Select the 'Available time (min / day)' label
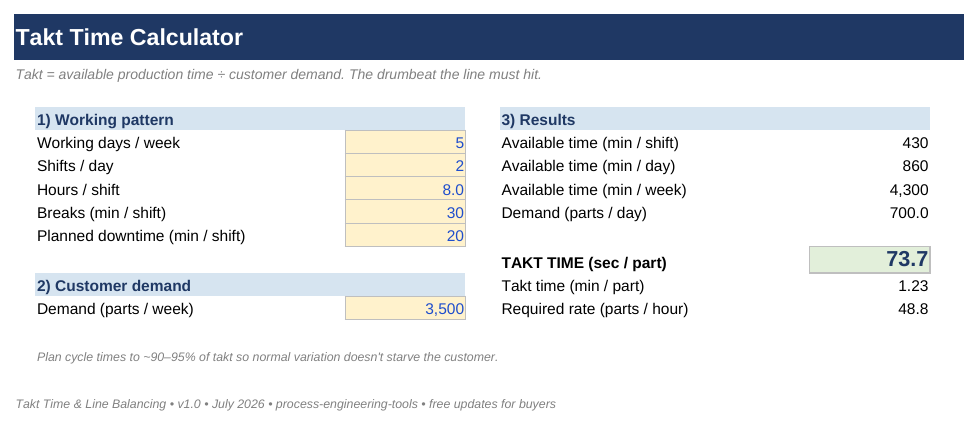Image resolution: width=978 pixels, height=425 pixels. [588, 166]
